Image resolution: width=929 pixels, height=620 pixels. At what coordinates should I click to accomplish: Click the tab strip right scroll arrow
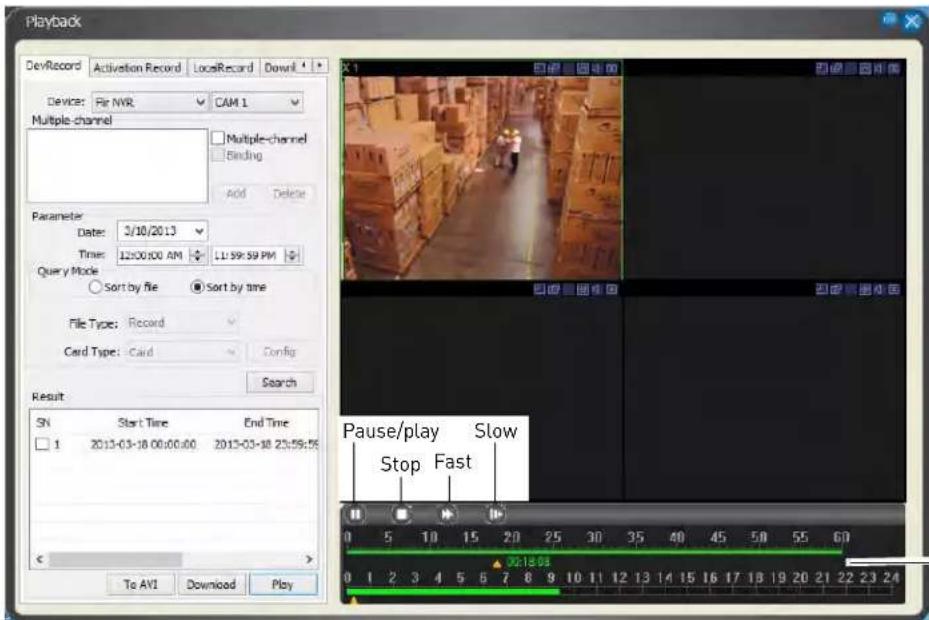click(x=320, y=66)
